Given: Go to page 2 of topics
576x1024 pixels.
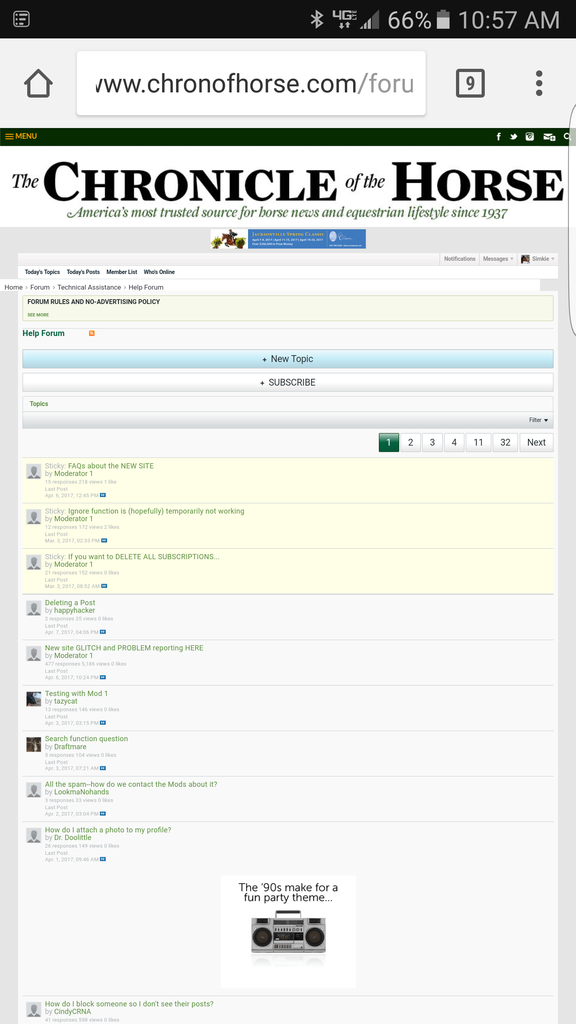Looking at the screenshot, I should pos(410,442).
